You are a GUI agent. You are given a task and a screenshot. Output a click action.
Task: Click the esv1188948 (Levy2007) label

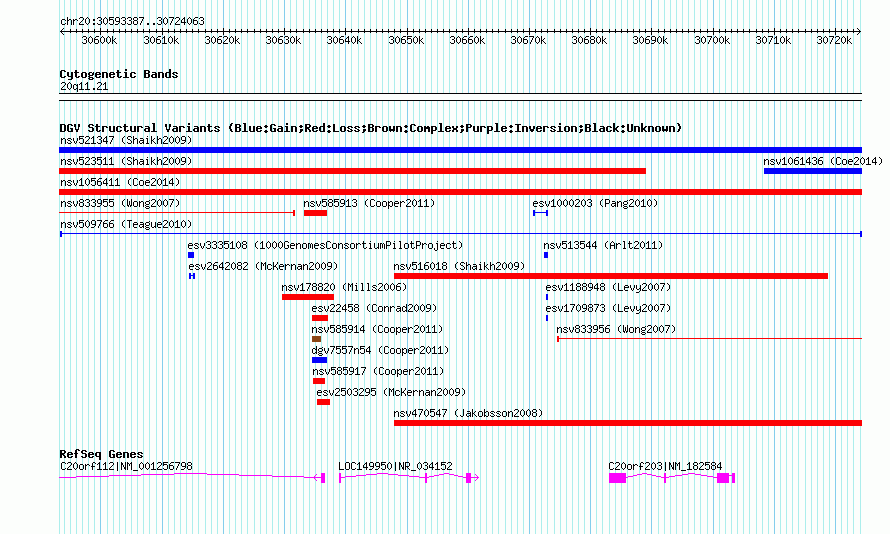pos(608,287)
